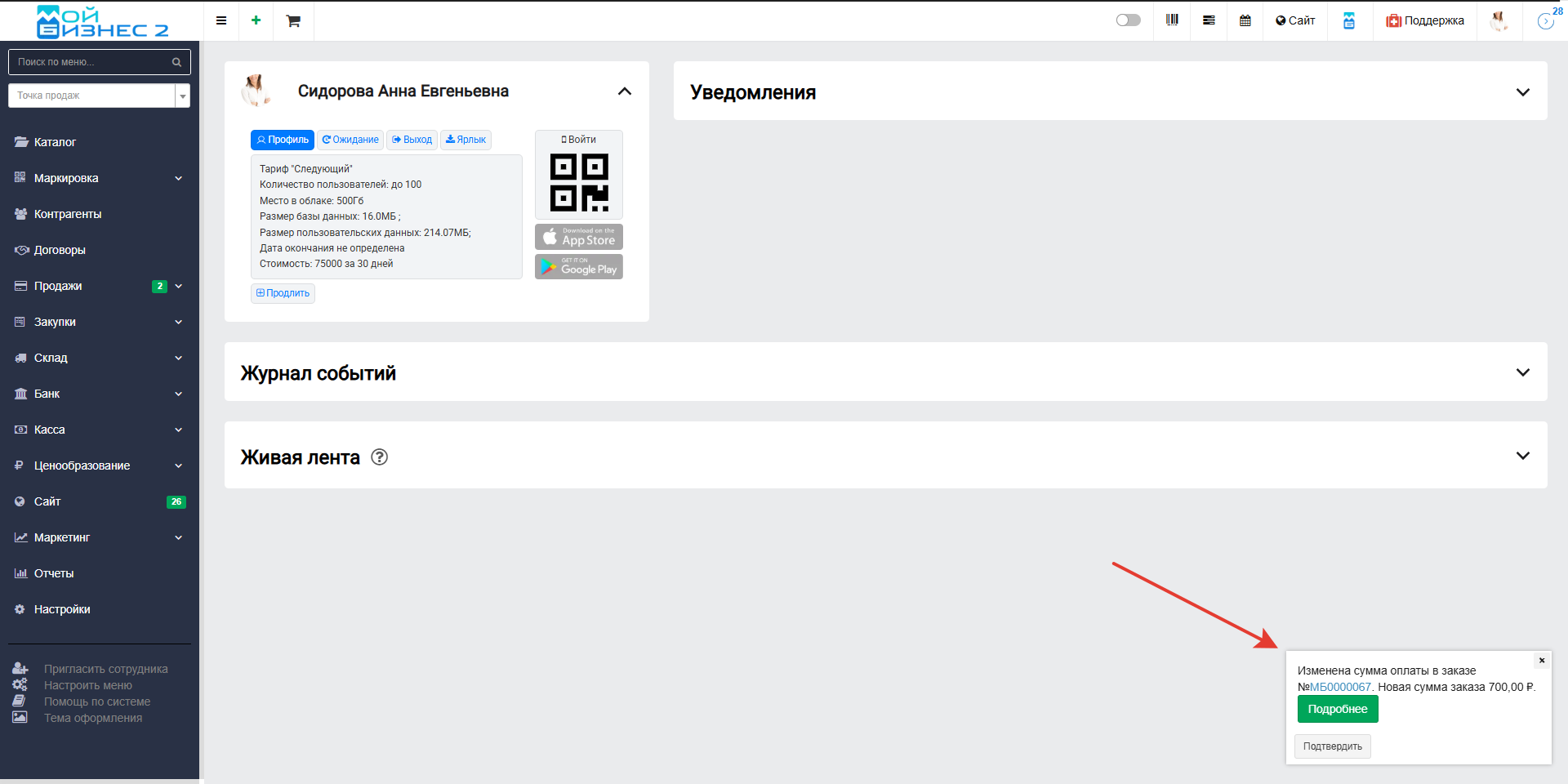Open order link МБ0000067
This screenshot has width=1568, height=784.
coord(1340,687)
